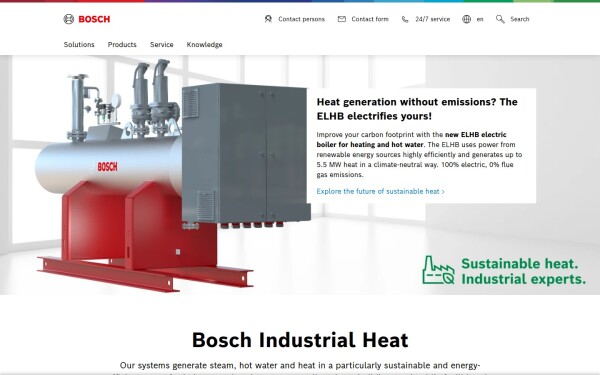This screenshot has height=375, width=600.
Task: Open the 24/7 service link
Action: (x=433, y=19)
